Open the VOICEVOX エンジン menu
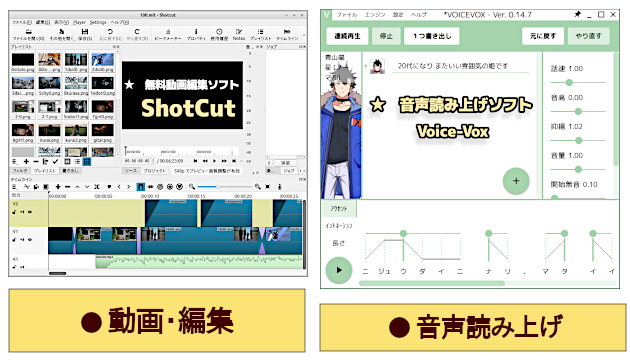Viewport: 630px width, 362px height. [374, 14]
